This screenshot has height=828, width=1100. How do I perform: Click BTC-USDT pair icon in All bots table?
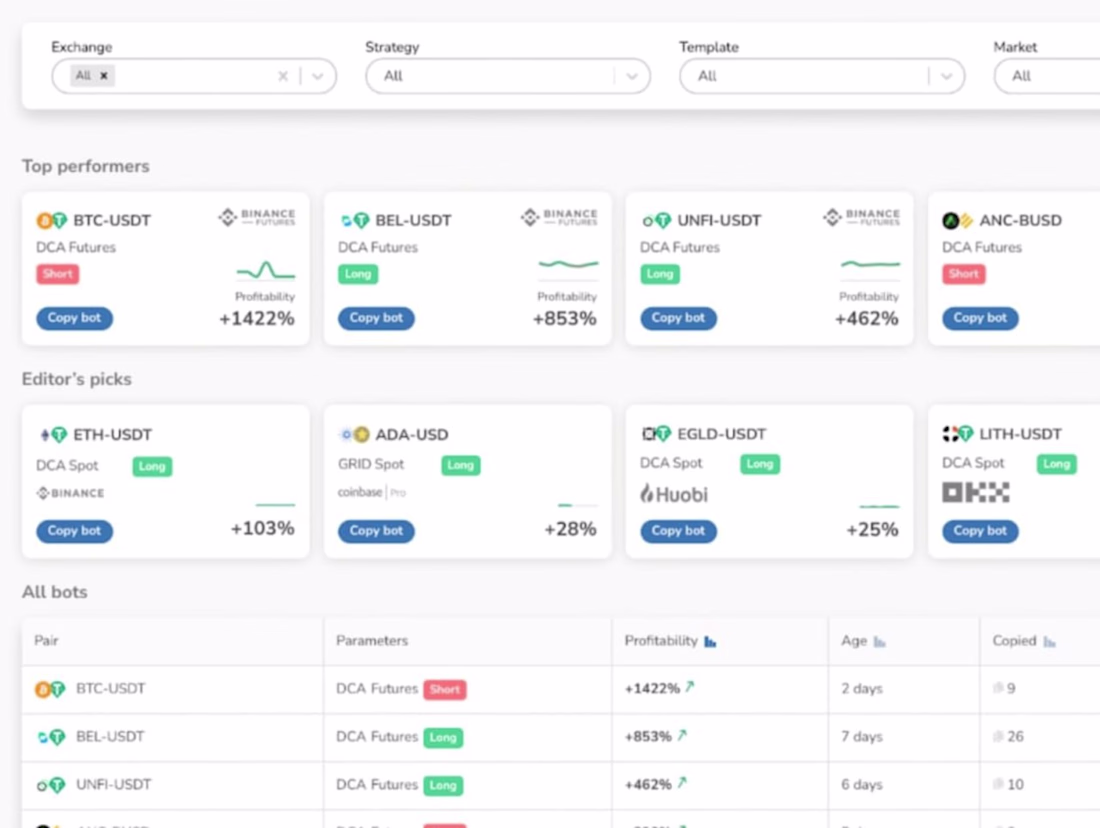[50, 689]
